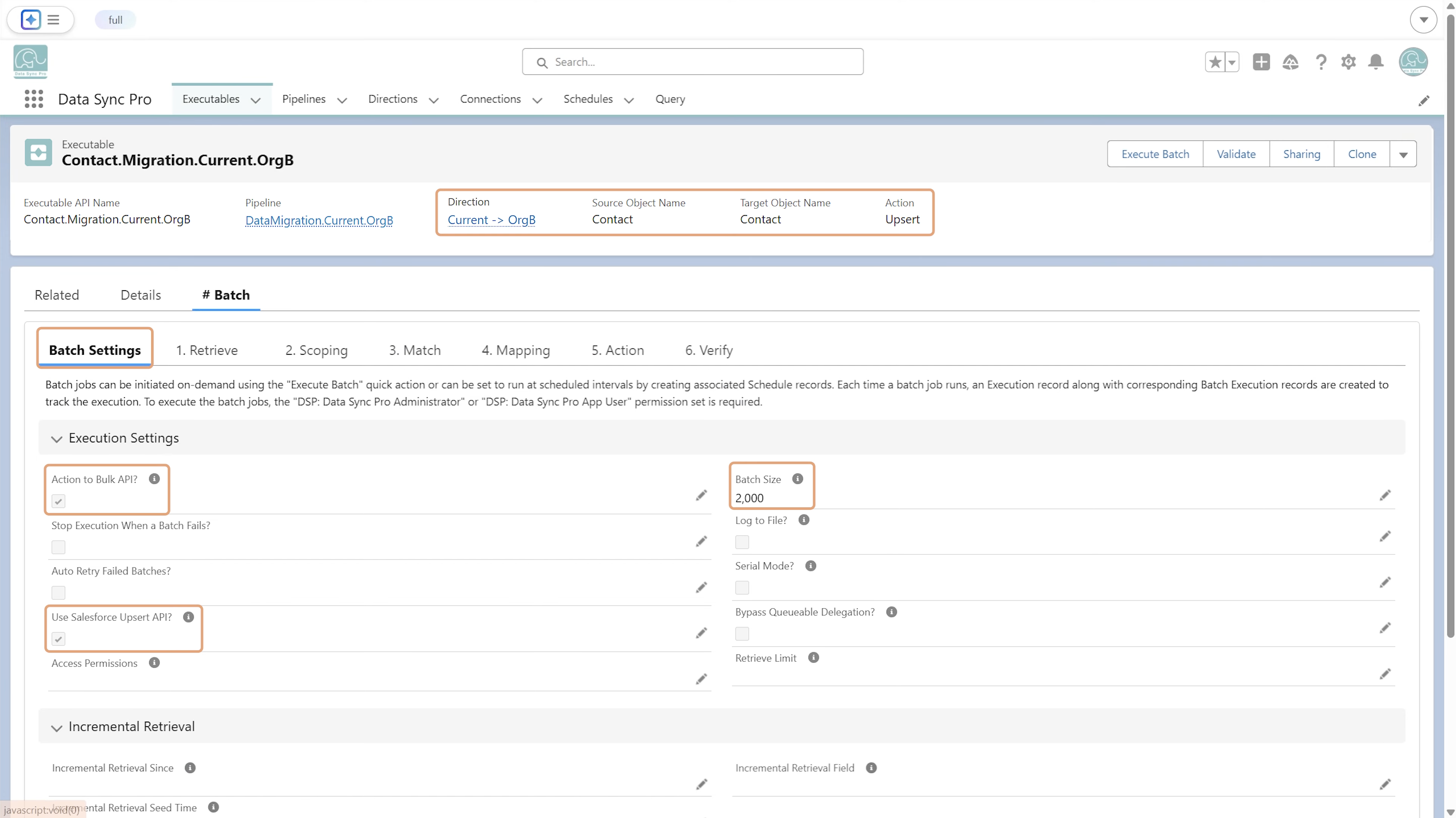Show info tooltip for Batch Size
Screen dimensions: 1456x818
click(x=797, y=478)
